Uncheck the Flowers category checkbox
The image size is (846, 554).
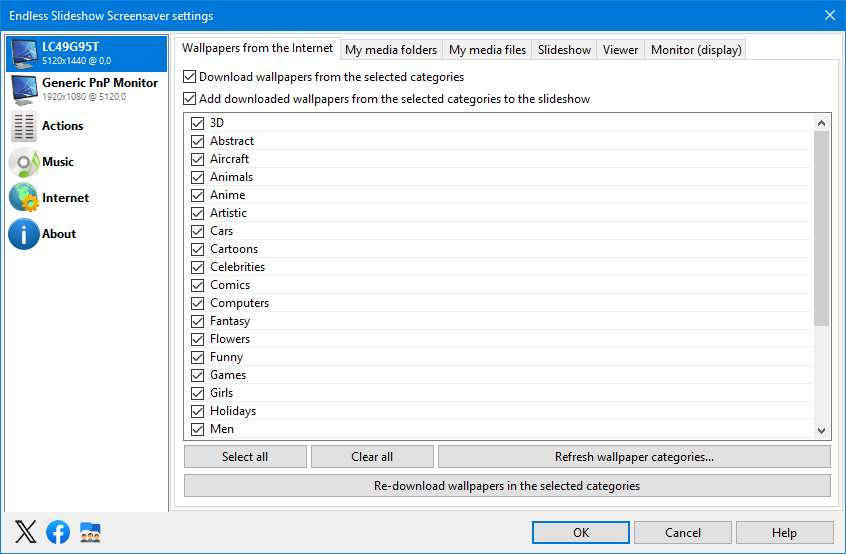coord(197,339)
